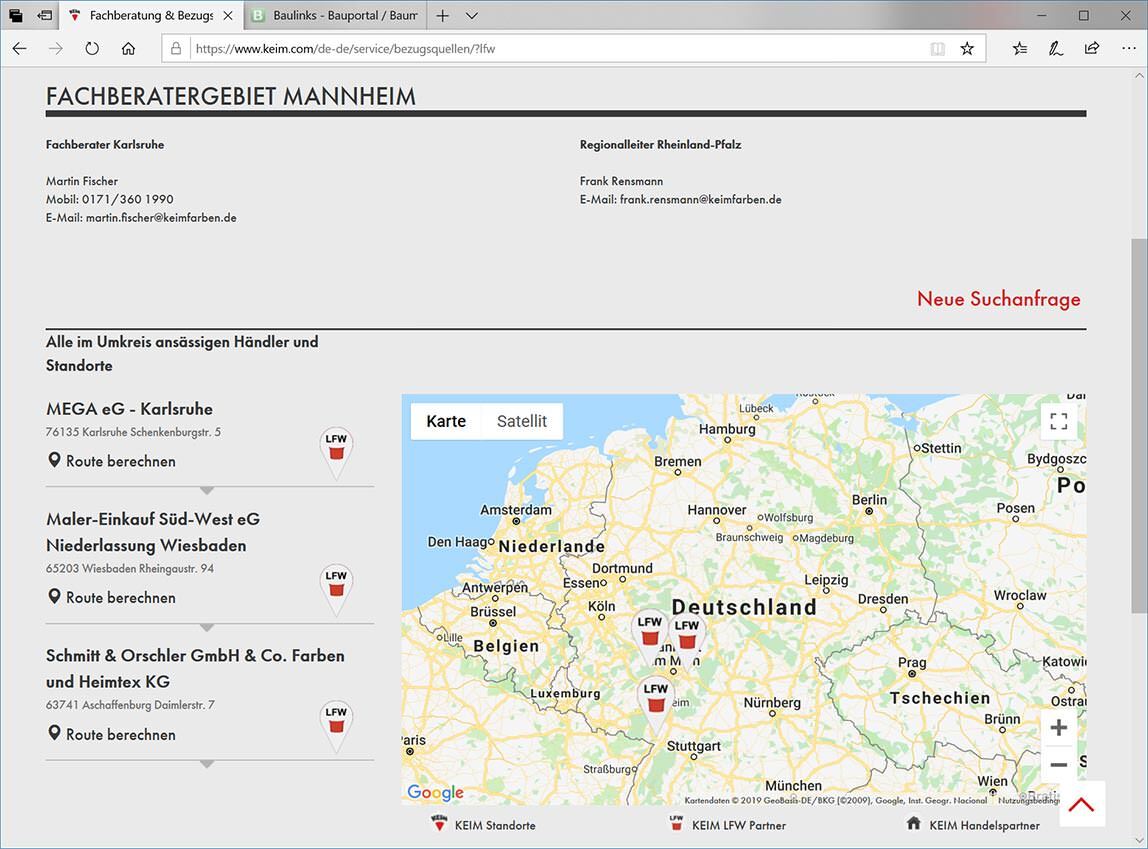Jump back to top of page
Viewport: 1148px width, 849px height.
[x=1081, y=804]
